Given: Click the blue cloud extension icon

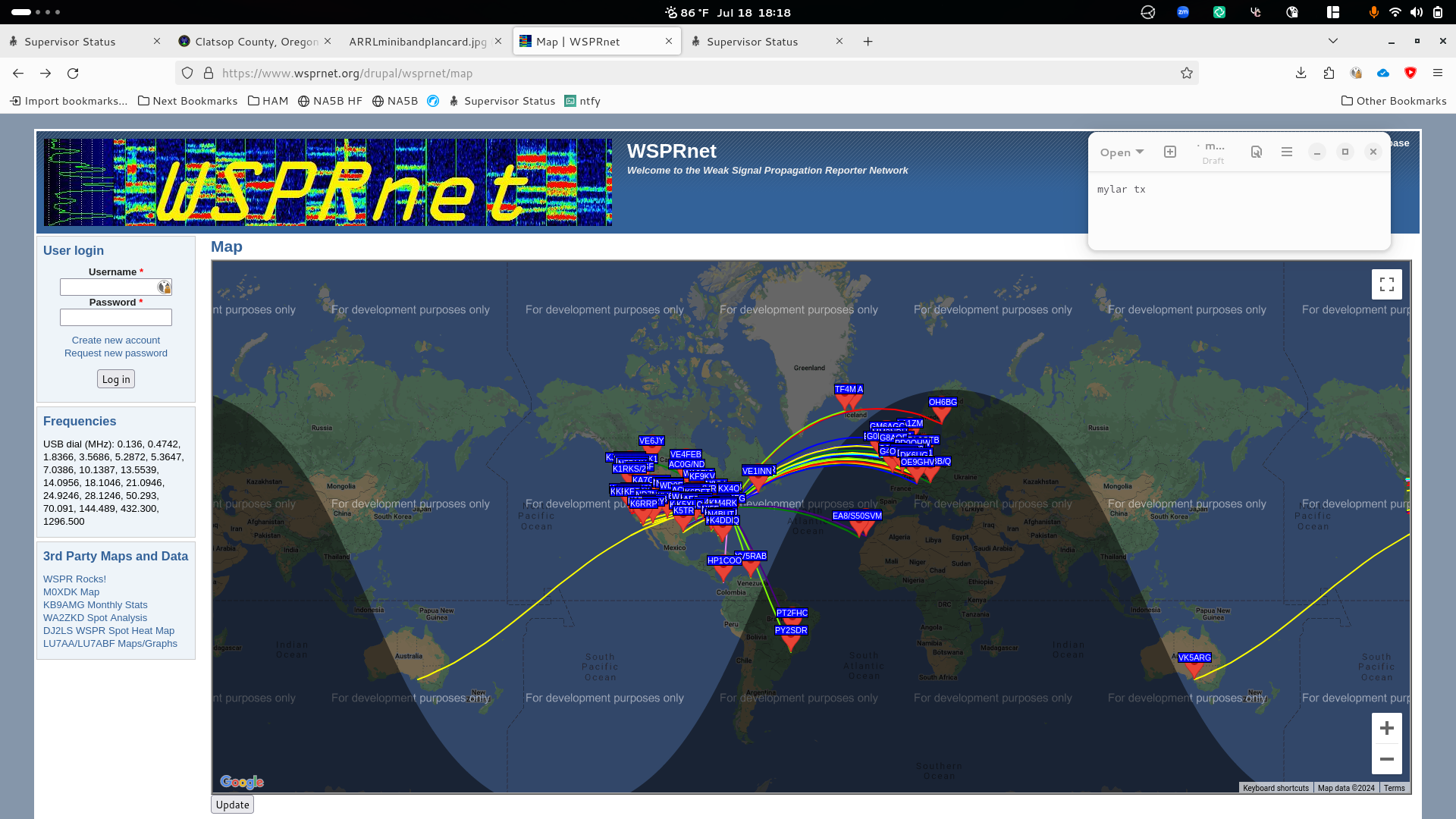Looking at the screenshot, I should pyautogui.click(x=1383, y=73).
